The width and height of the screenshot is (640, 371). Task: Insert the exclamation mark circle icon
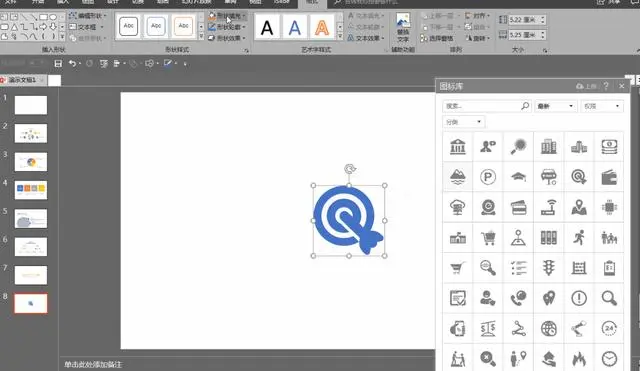[579, 298]
